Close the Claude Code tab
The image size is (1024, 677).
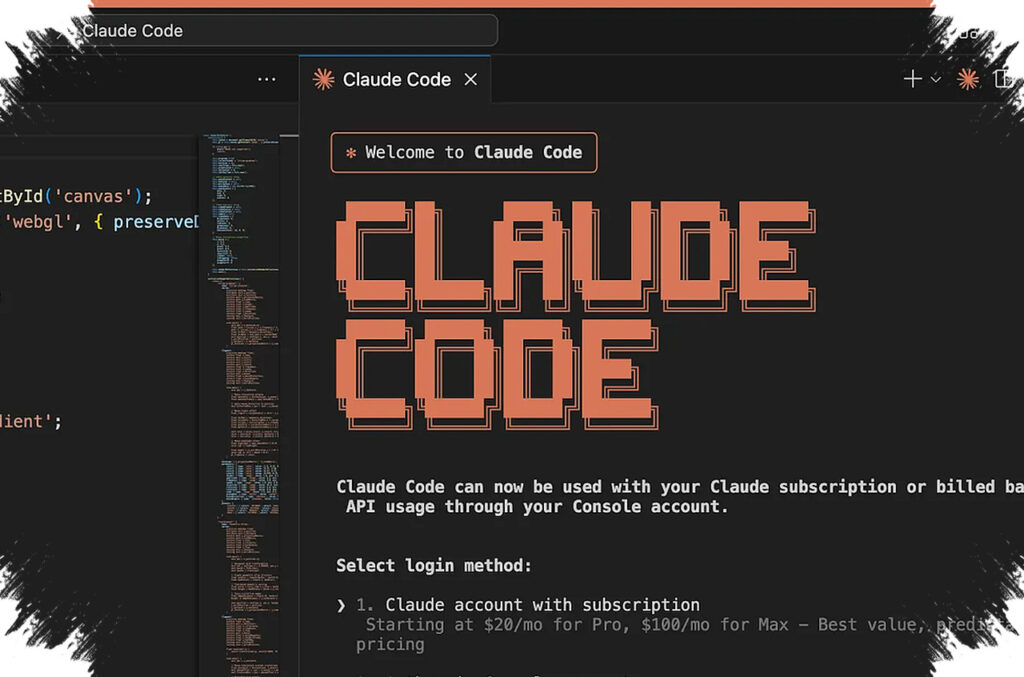(471, 80)
